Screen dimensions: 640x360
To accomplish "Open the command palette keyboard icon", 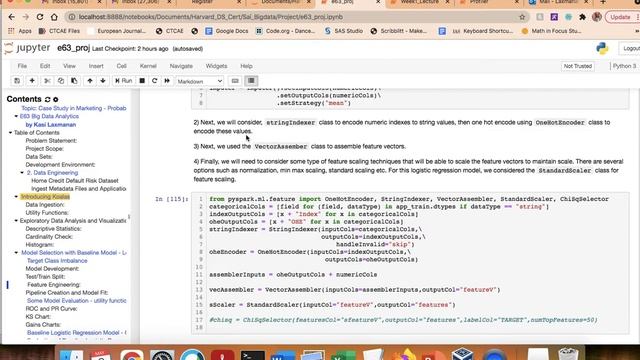I will (235, 81).
